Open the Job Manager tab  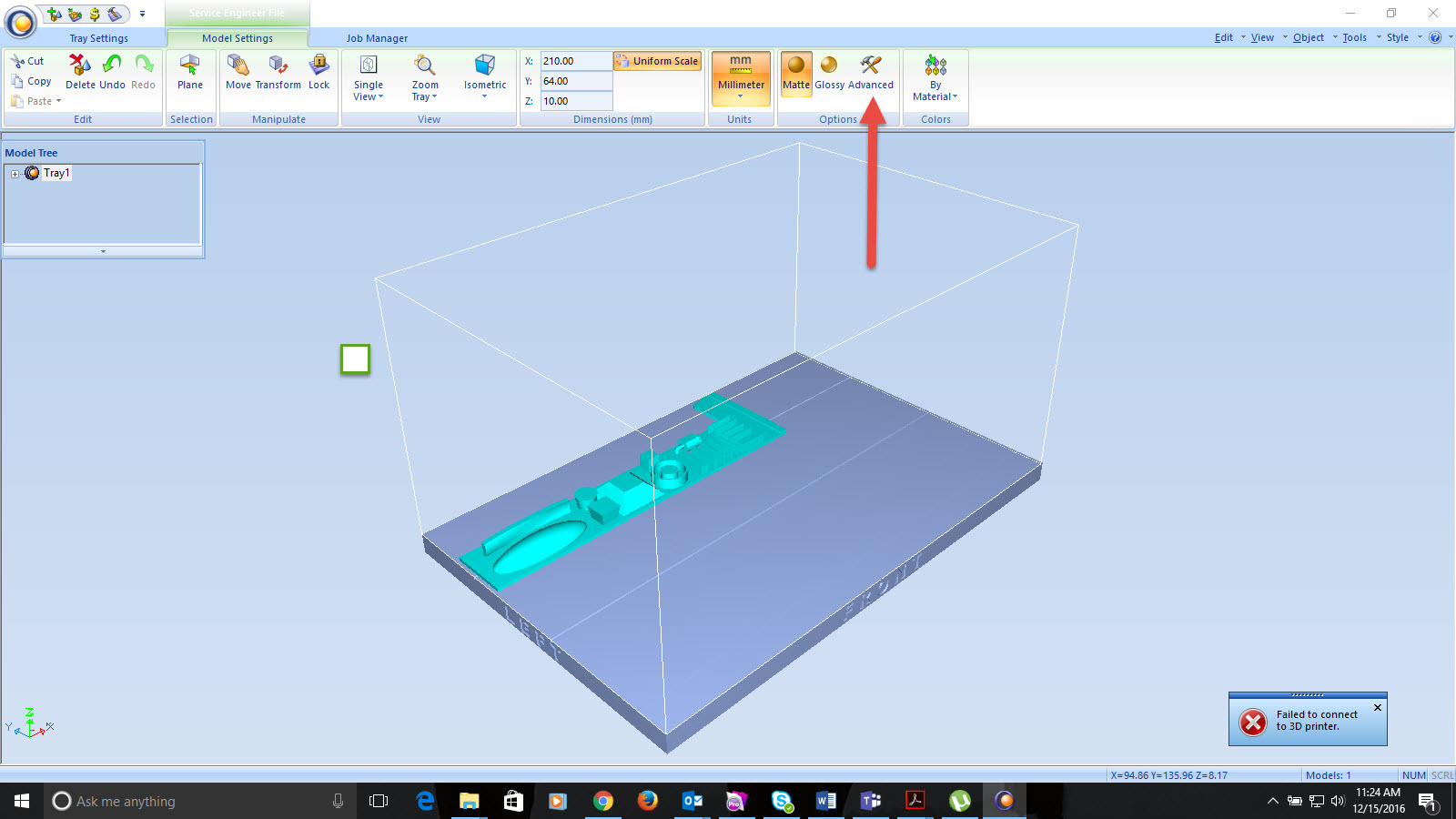377,38
